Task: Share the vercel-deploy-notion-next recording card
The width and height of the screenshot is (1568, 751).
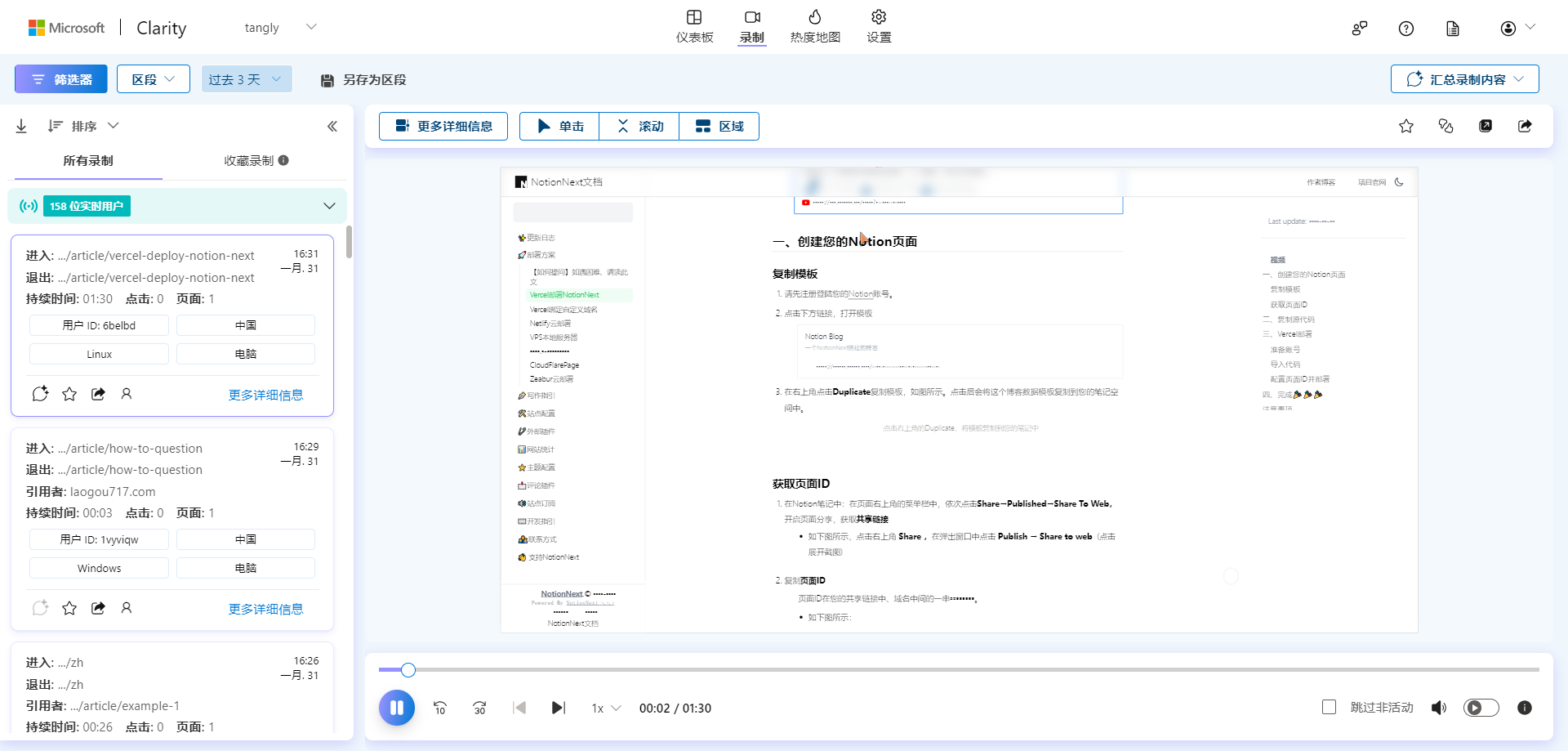Action: [98, 394]
